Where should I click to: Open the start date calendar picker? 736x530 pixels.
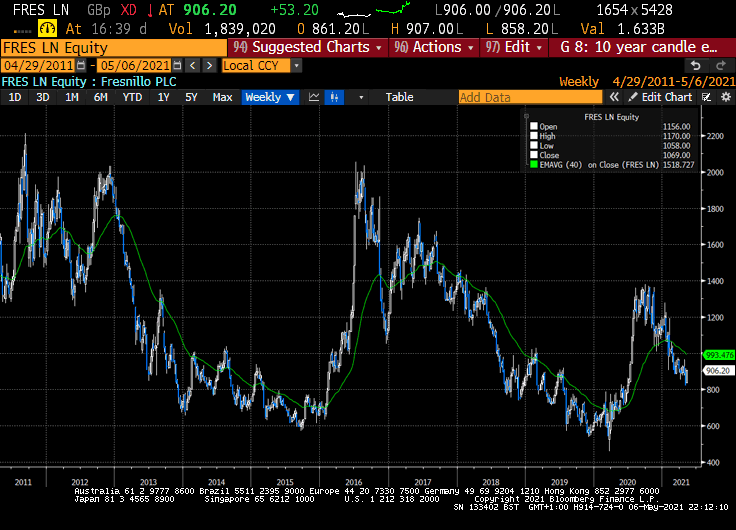(81, 65)
